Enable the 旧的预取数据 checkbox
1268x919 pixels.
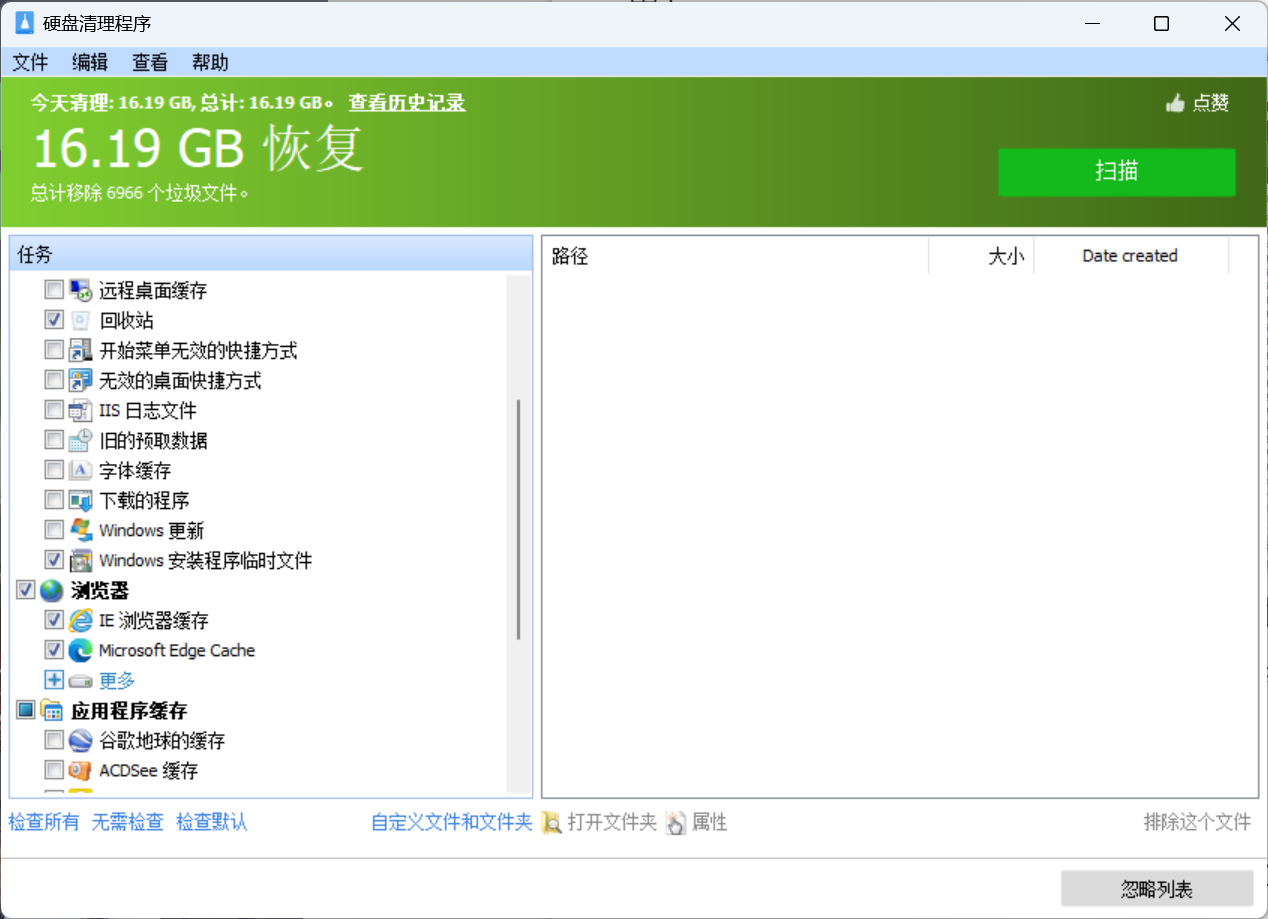click(54, 441)
